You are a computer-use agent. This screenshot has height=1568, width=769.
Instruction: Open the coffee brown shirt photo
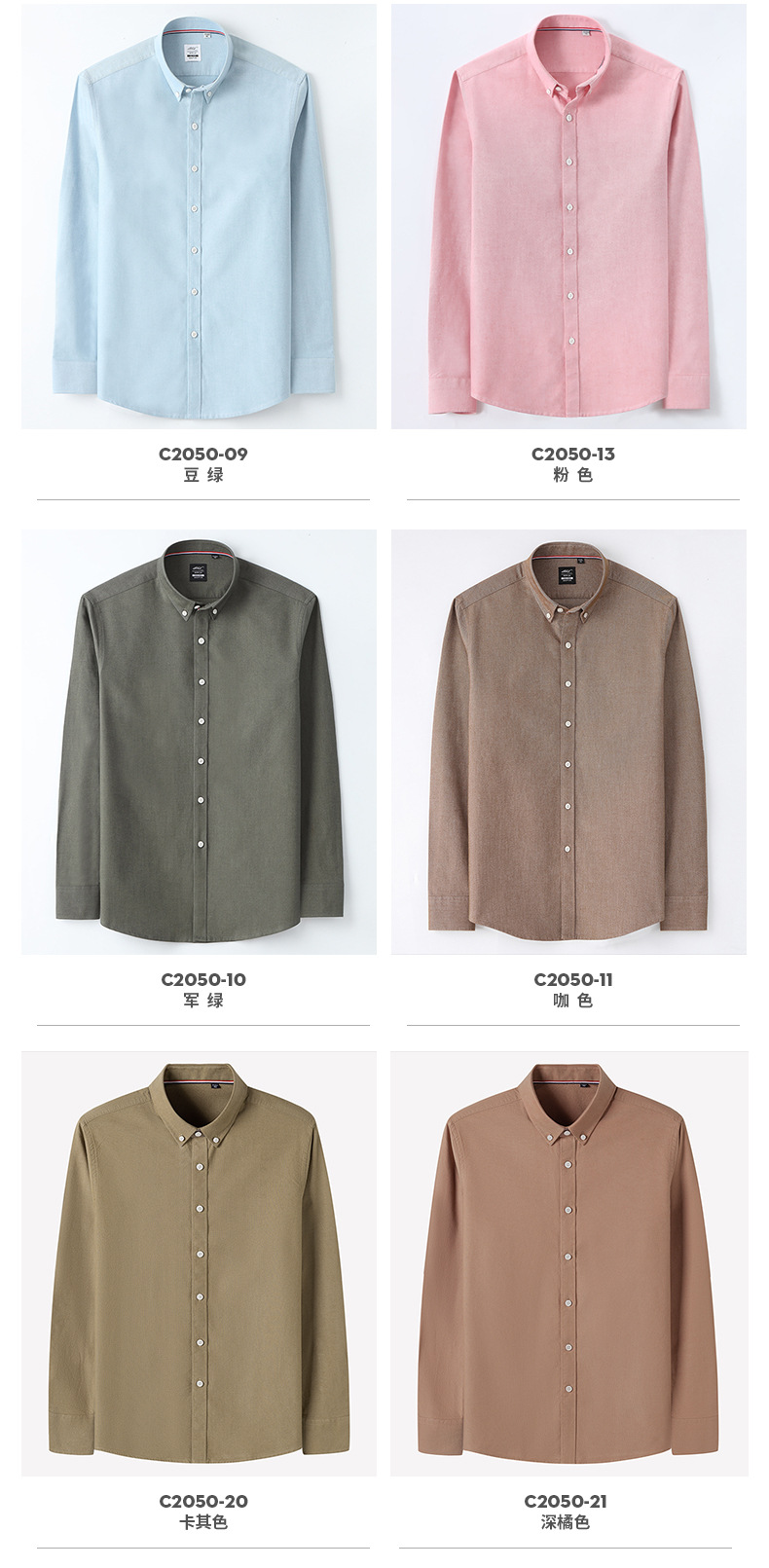click(568, 742)
